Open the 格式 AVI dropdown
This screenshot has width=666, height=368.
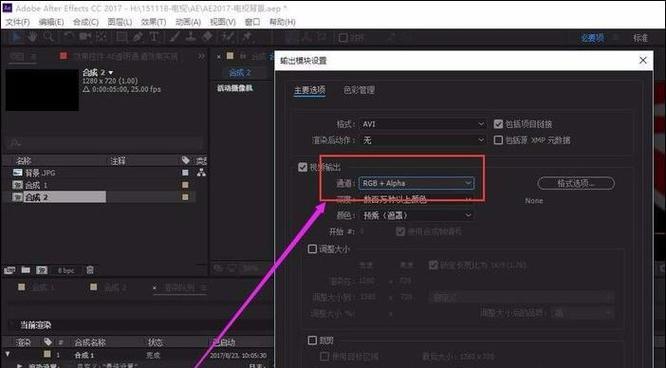tap(423, 124)
